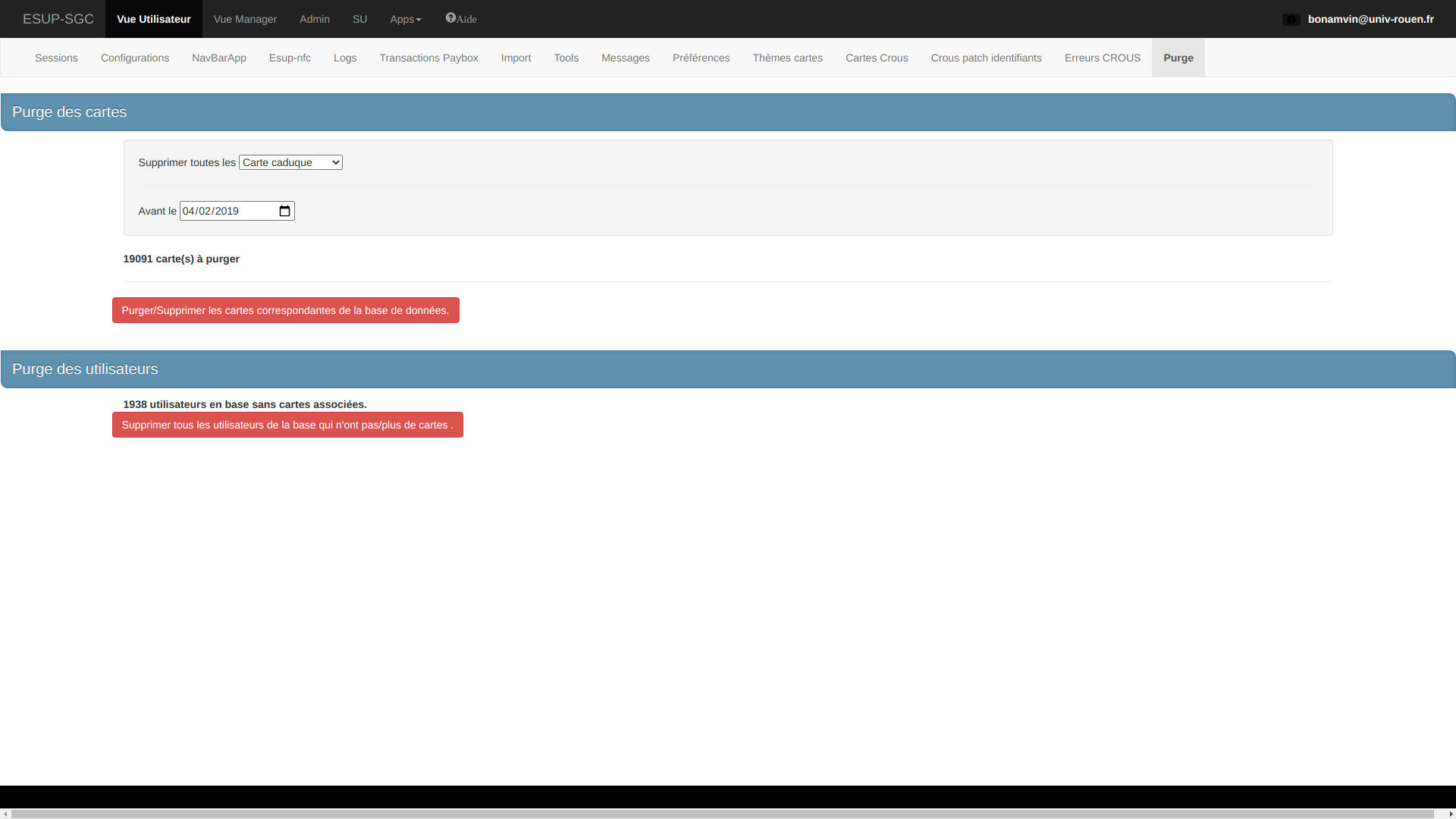
Task: Open the Carte caduque dropdown
Action: (x=290, y=162)
